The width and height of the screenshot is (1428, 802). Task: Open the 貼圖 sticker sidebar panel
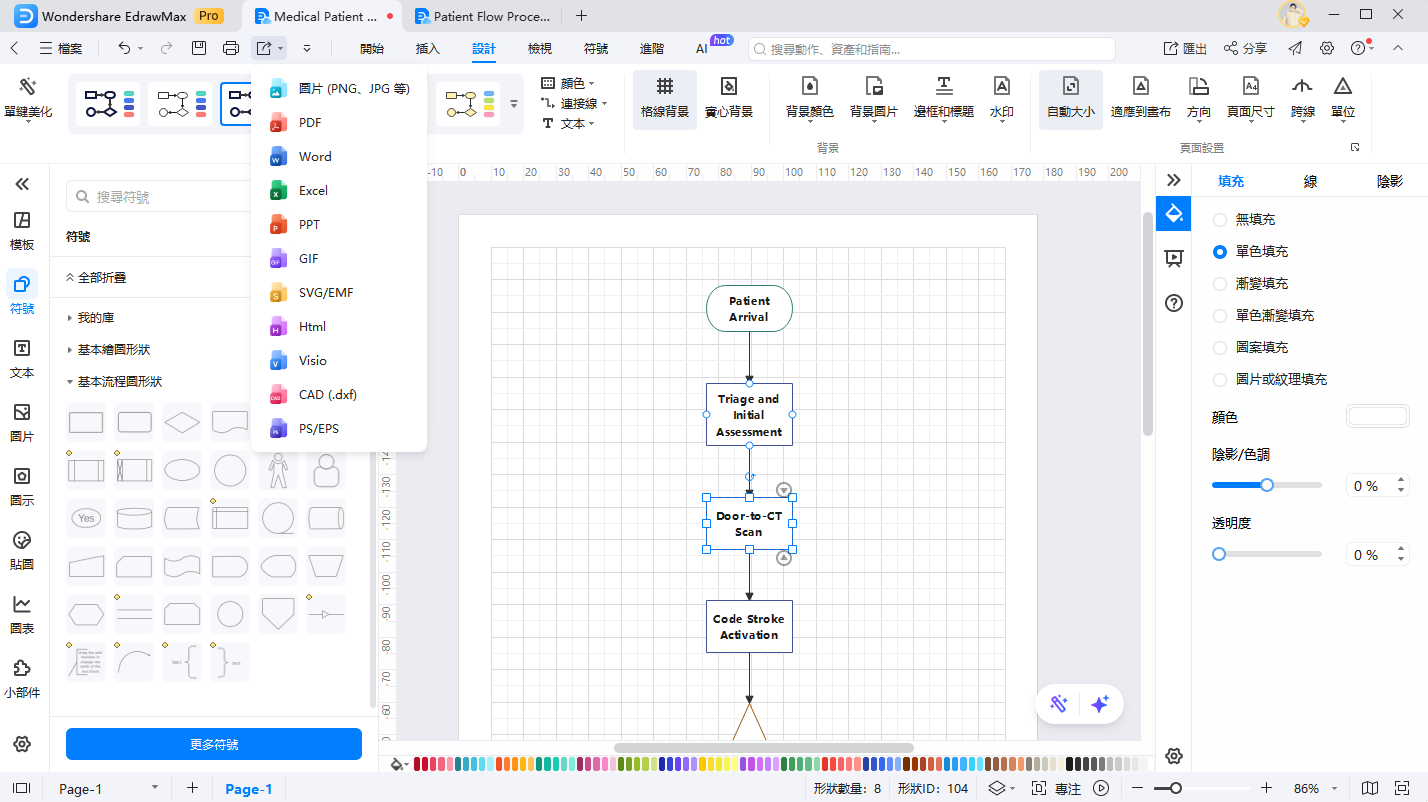pyautogui.click(x=22, y=551)
